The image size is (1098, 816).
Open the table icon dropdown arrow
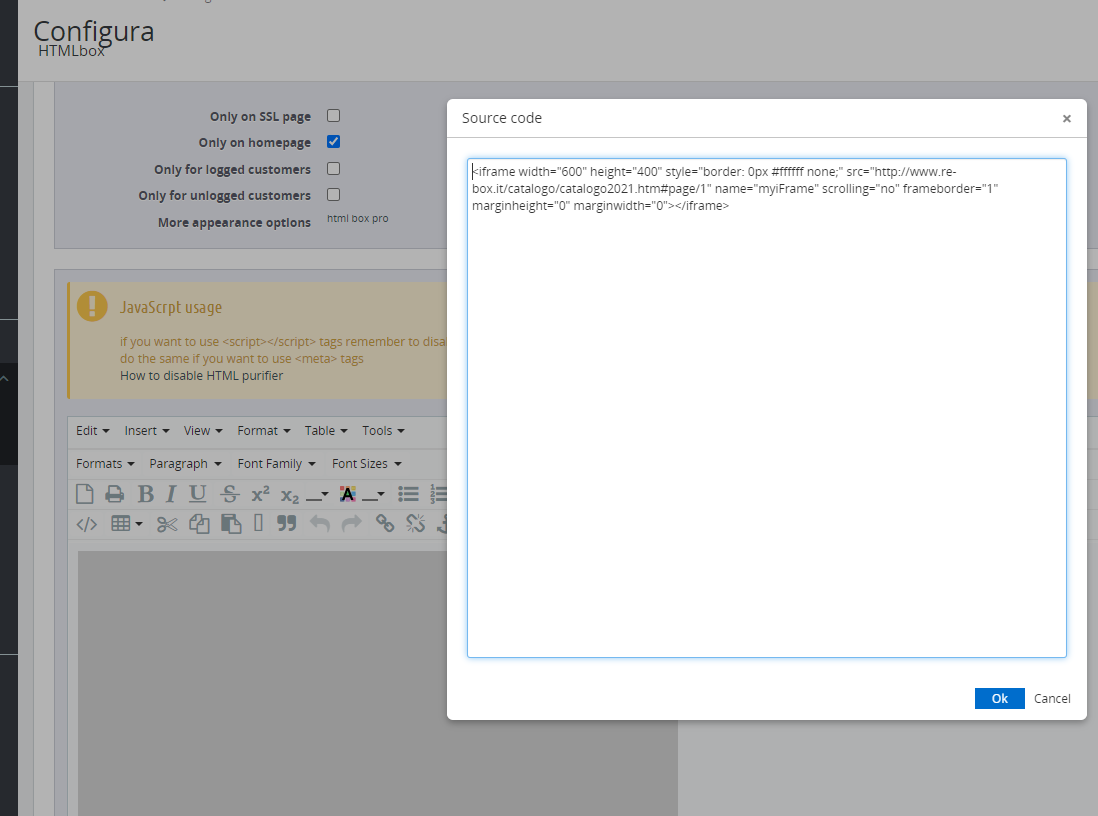139,524
